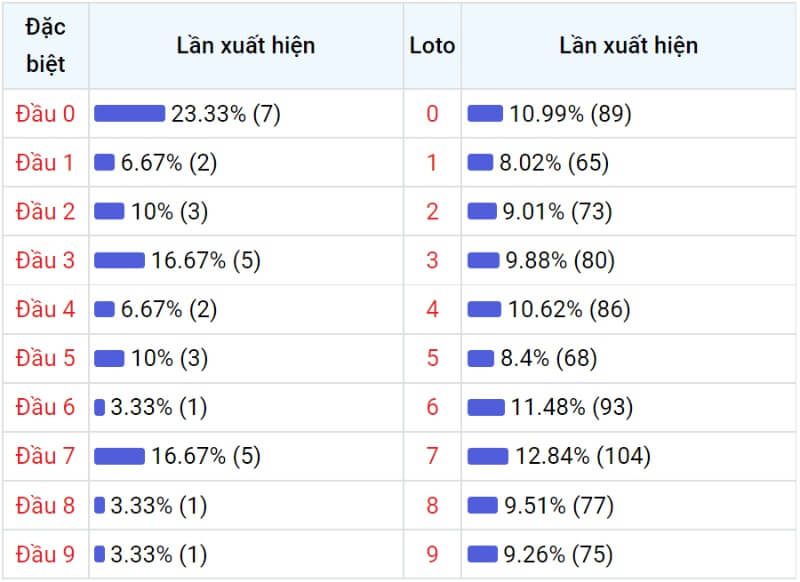Click Loto number 9
800x582 pixels.
(x=432, y=554)
